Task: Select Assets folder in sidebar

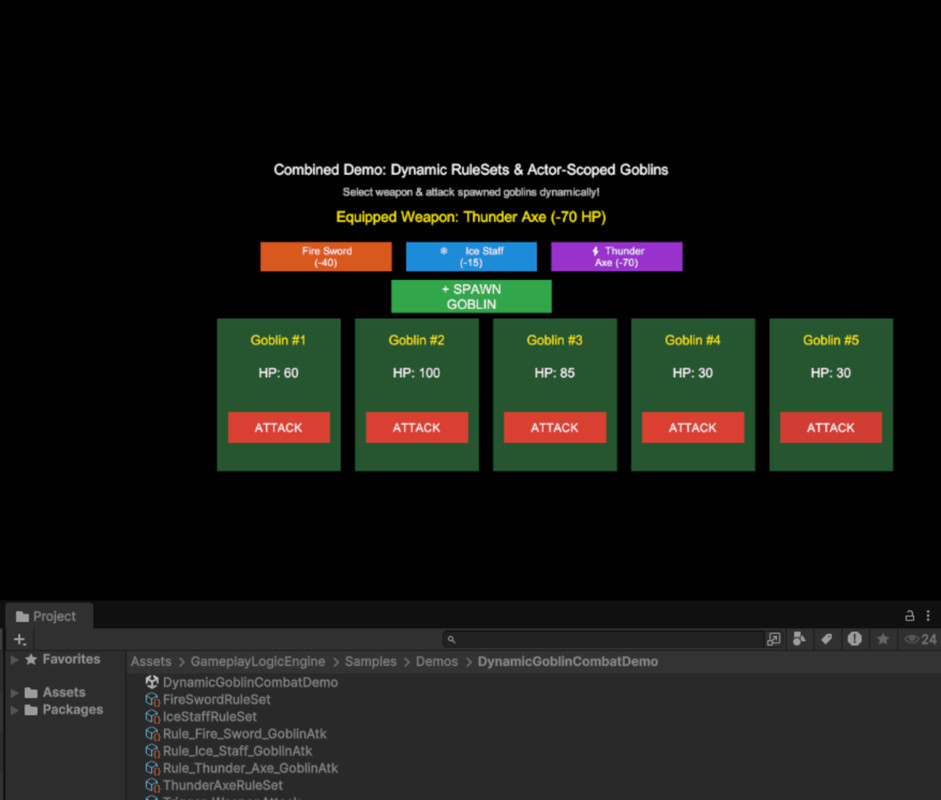Action: (x=55, y=693)
